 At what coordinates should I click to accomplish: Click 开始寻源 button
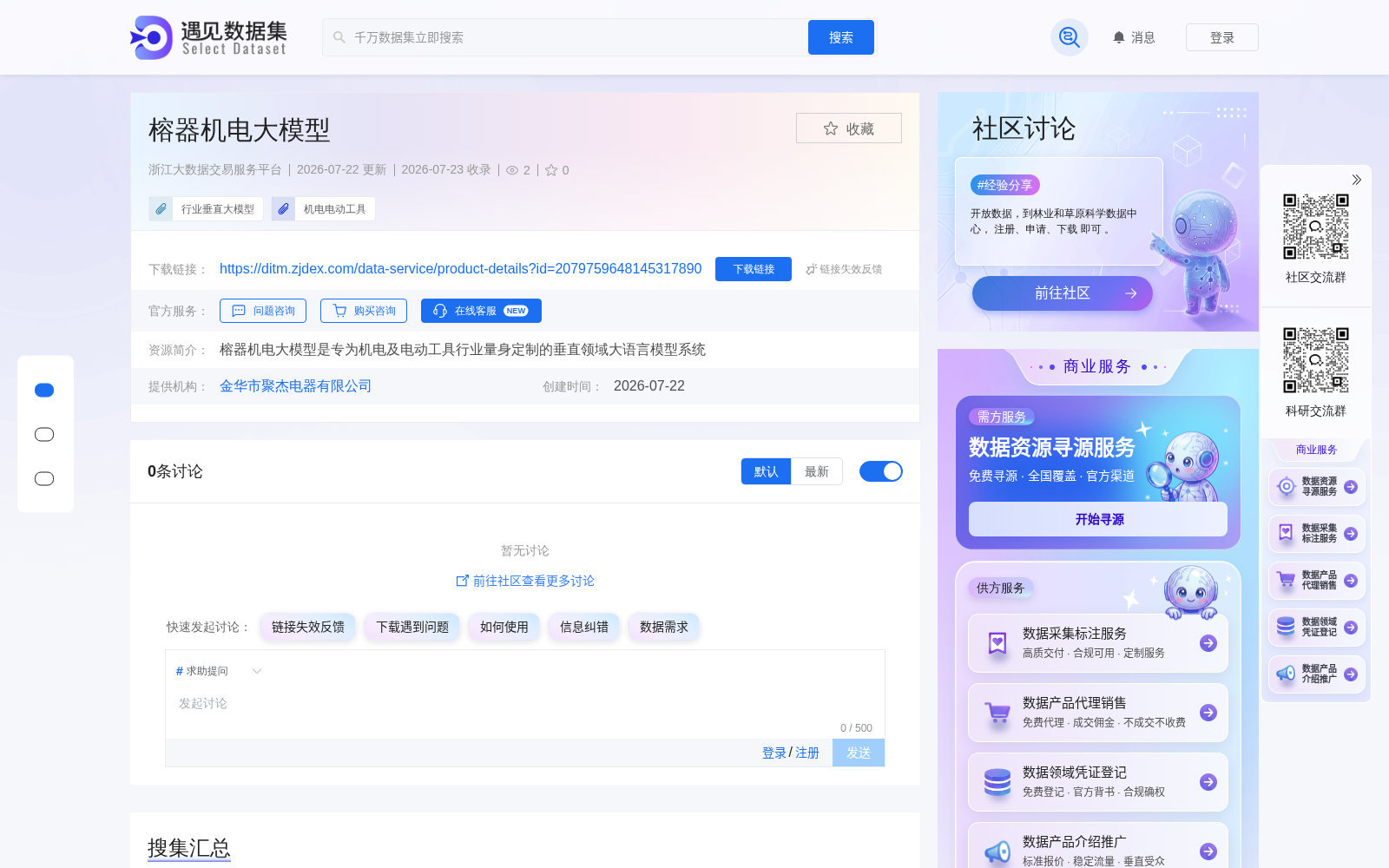click(x=1098, y=519)
